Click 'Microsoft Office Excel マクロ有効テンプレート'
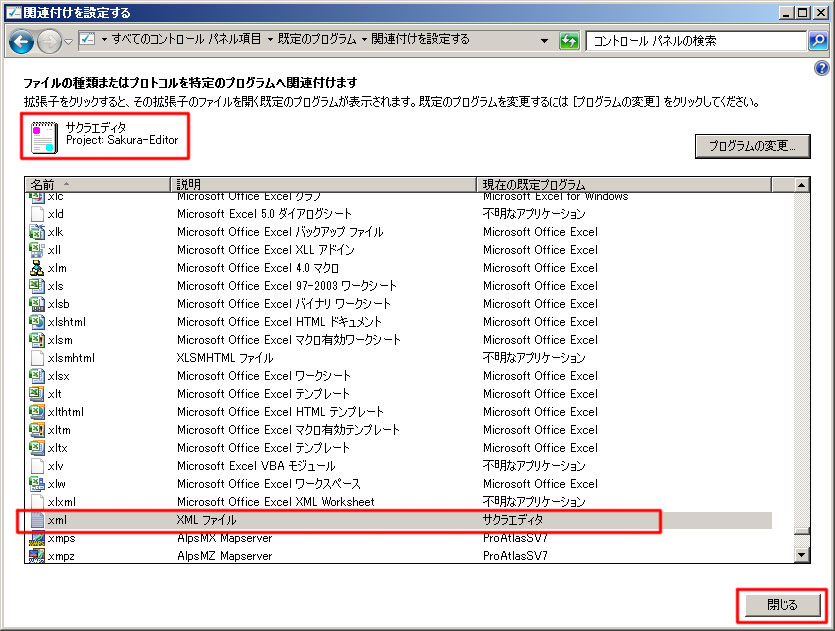The height and width of the screenshot is (631, 835). tap(288, 430)
